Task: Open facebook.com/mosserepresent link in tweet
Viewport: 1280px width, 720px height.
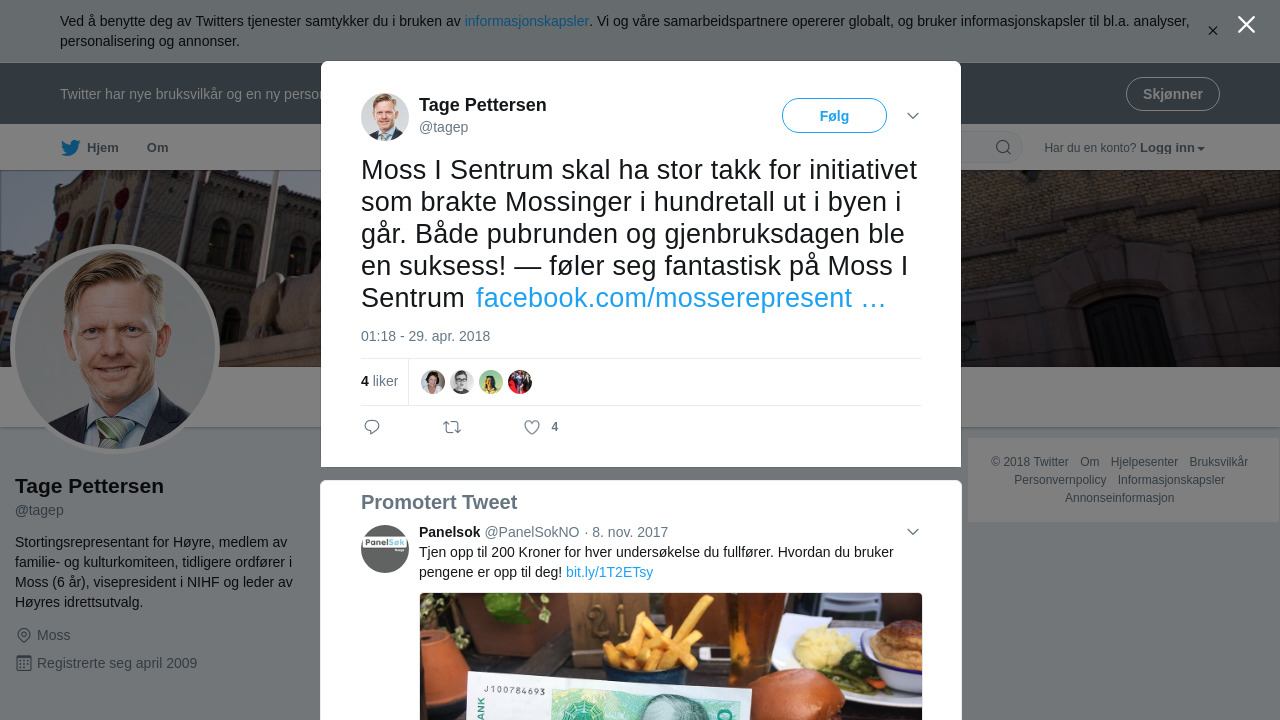Action: [x=681, y=298]
